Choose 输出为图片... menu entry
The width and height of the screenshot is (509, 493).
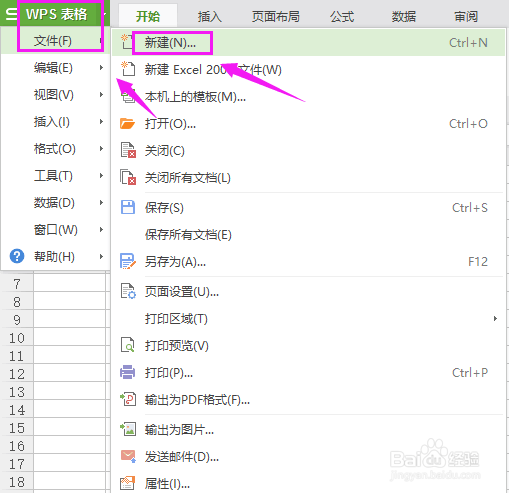pos(308,430)
